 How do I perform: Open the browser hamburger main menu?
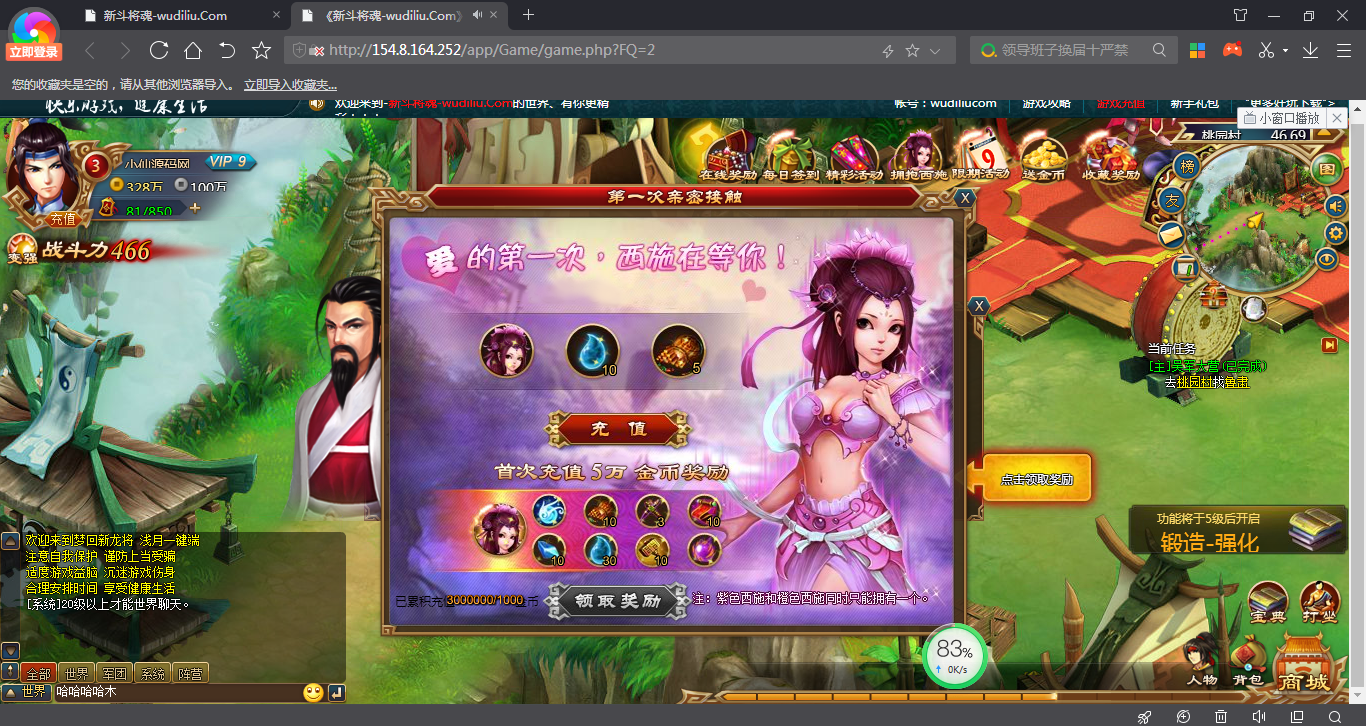coord(1344,50)
